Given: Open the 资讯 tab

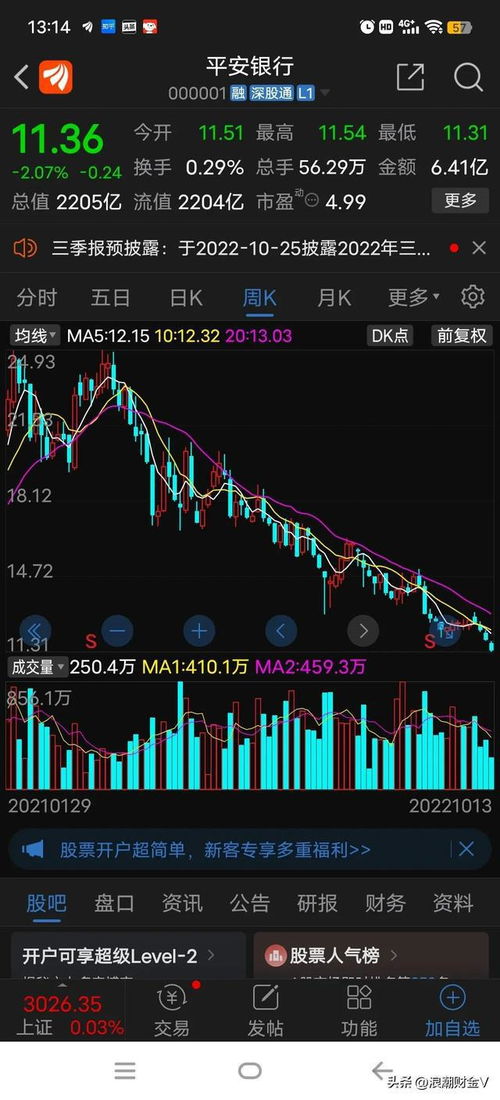Looking at the screenshot, I should pos(182,903).
